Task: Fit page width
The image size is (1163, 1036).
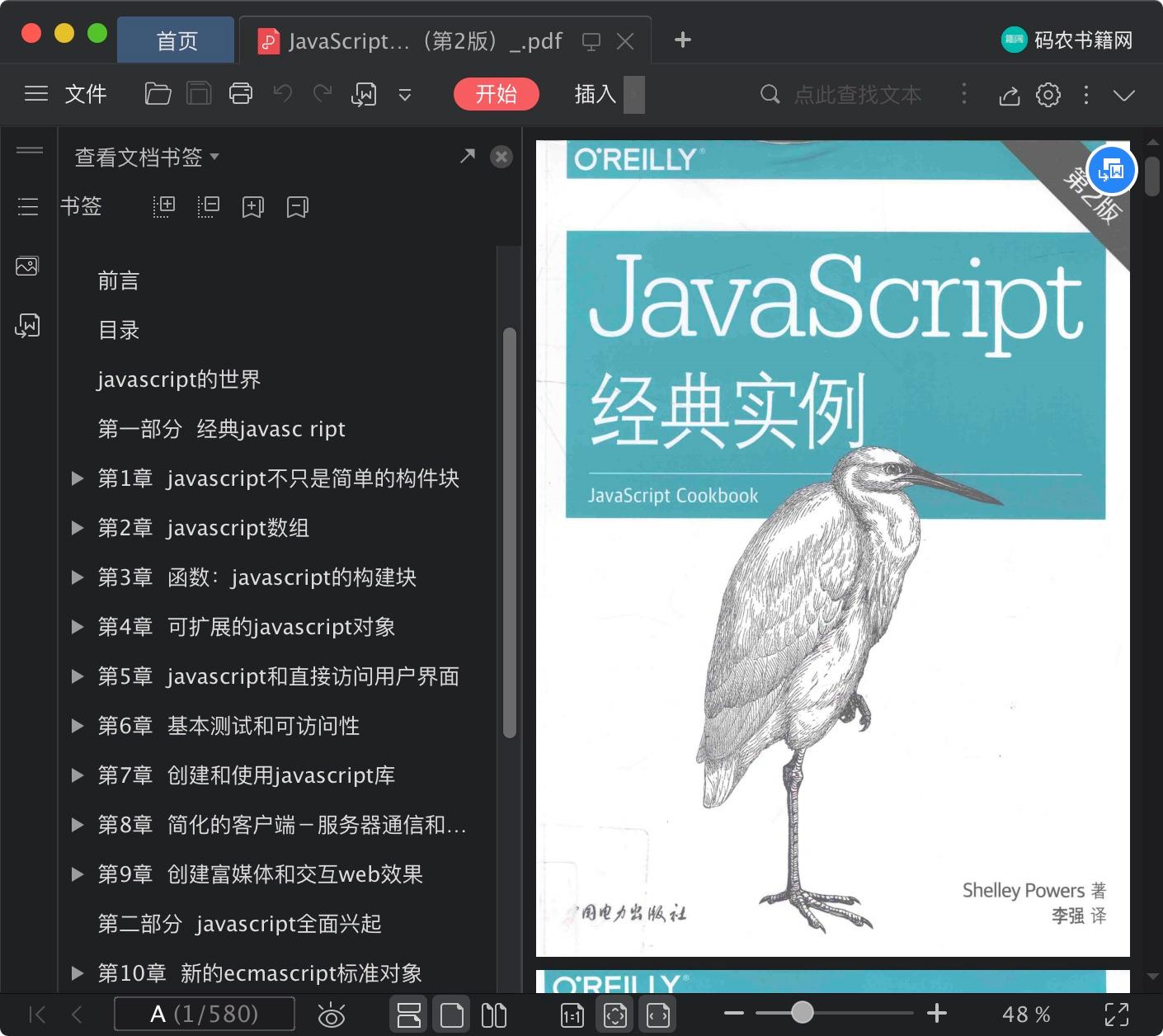Action: click(658, 1015)
